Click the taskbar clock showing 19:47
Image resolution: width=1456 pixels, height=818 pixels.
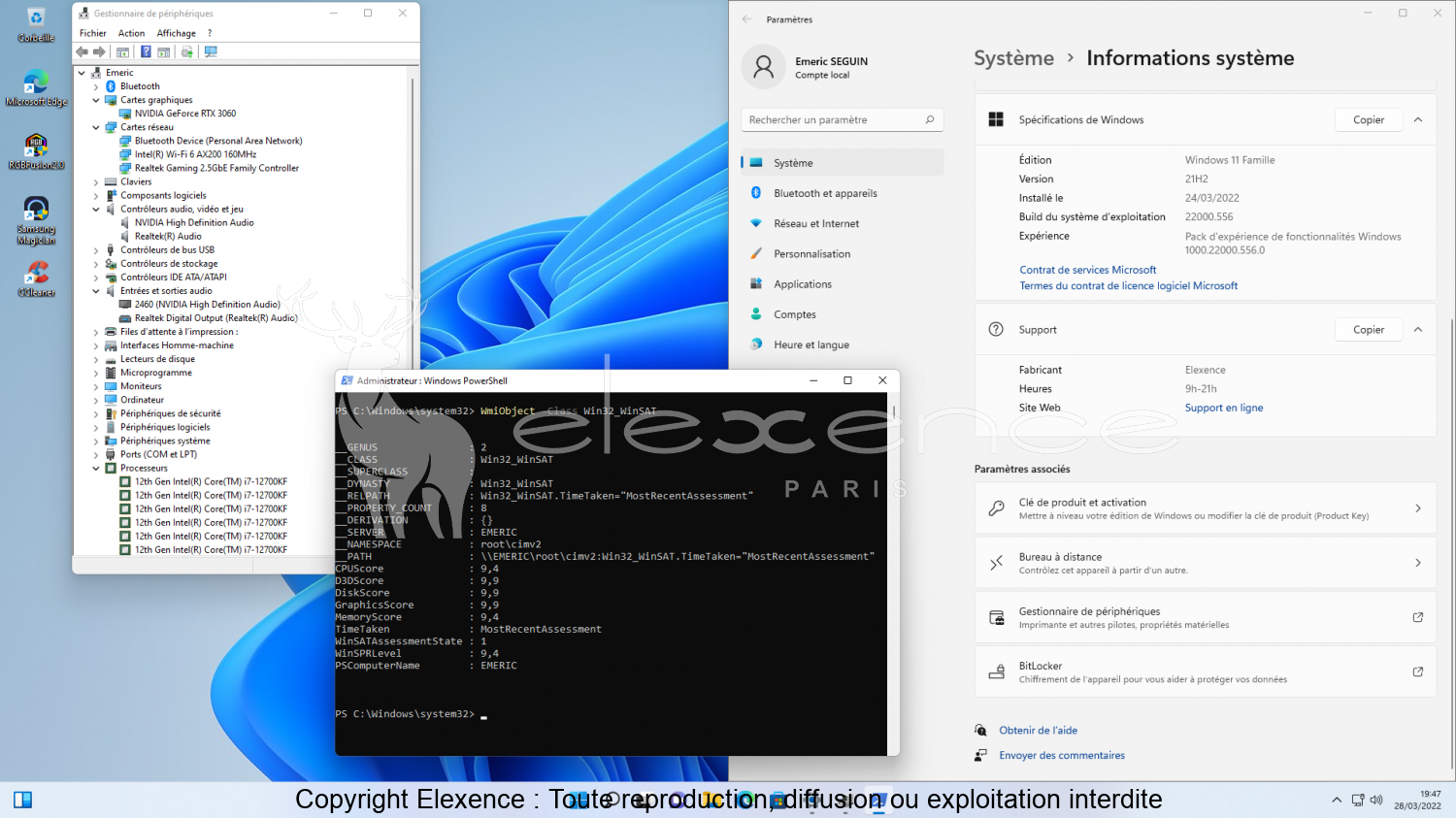(1418, 800)
